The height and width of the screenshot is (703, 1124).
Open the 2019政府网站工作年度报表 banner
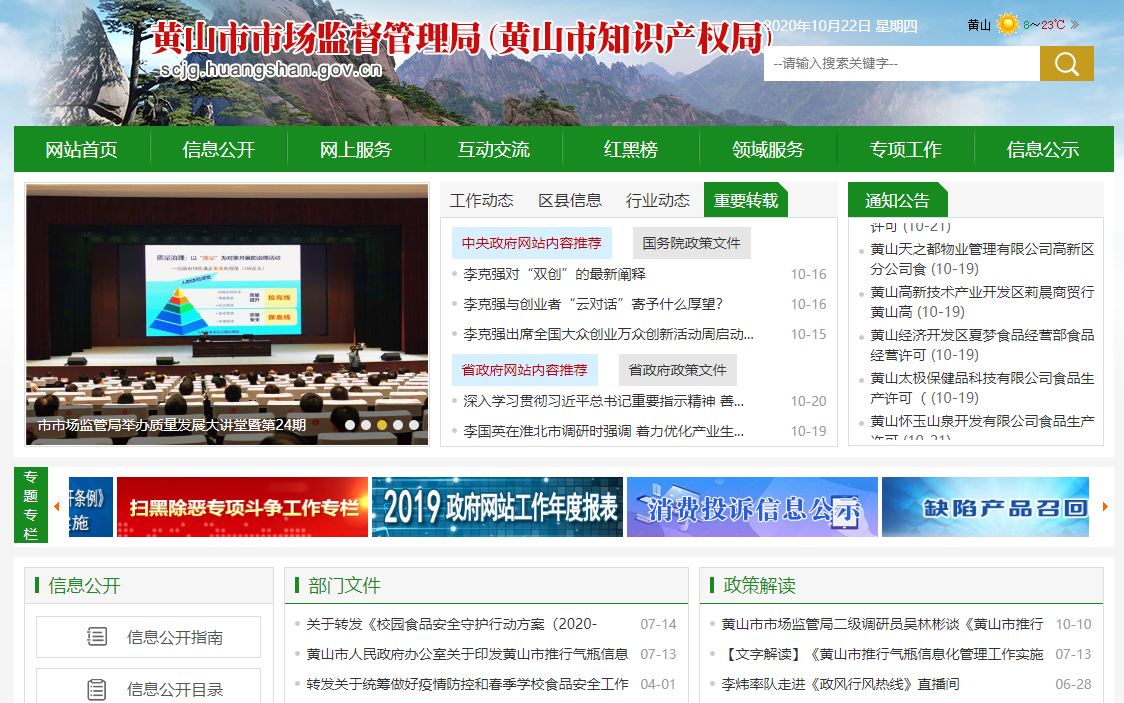tap(497, 507)
